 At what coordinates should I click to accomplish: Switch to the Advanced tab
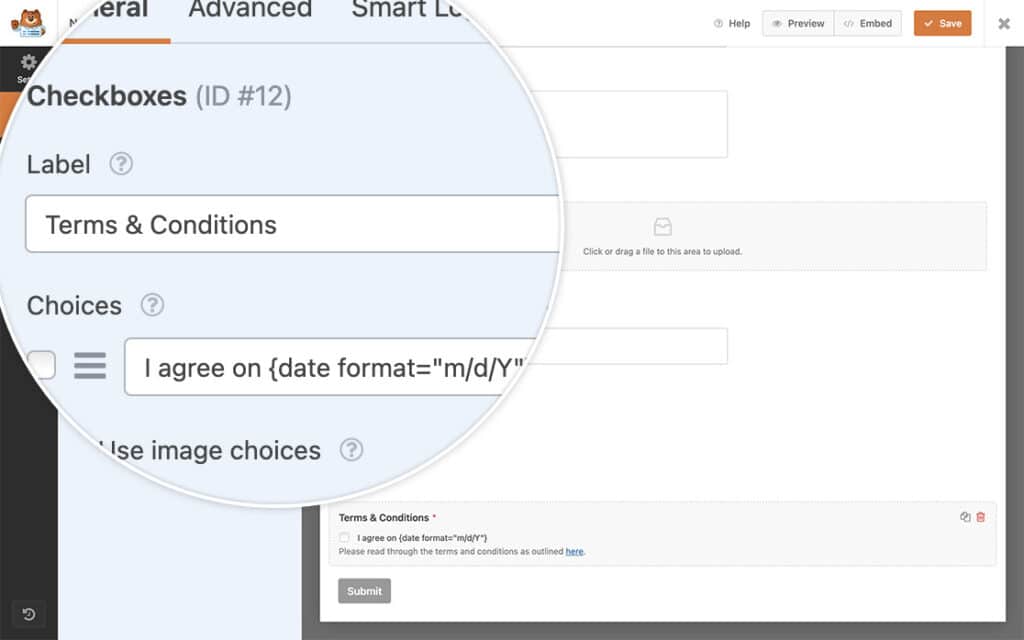point(249,10)
